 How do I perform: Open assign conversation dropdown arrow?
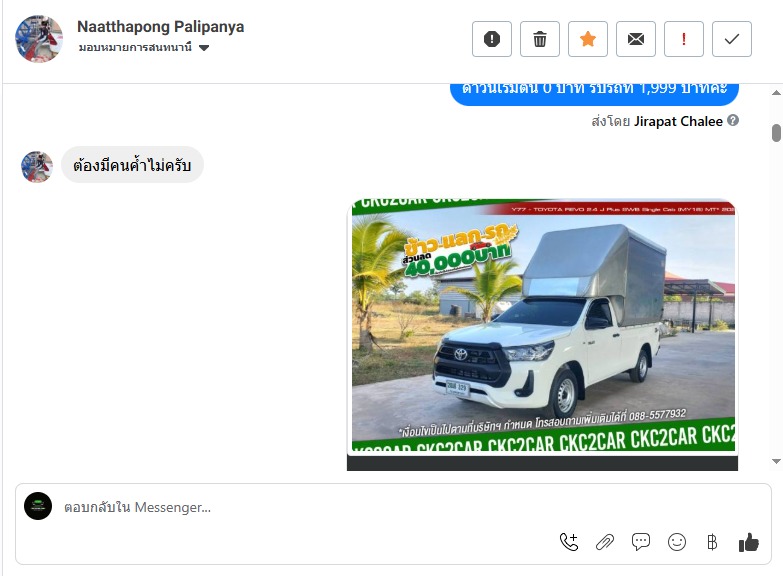(x=204, y=48)
